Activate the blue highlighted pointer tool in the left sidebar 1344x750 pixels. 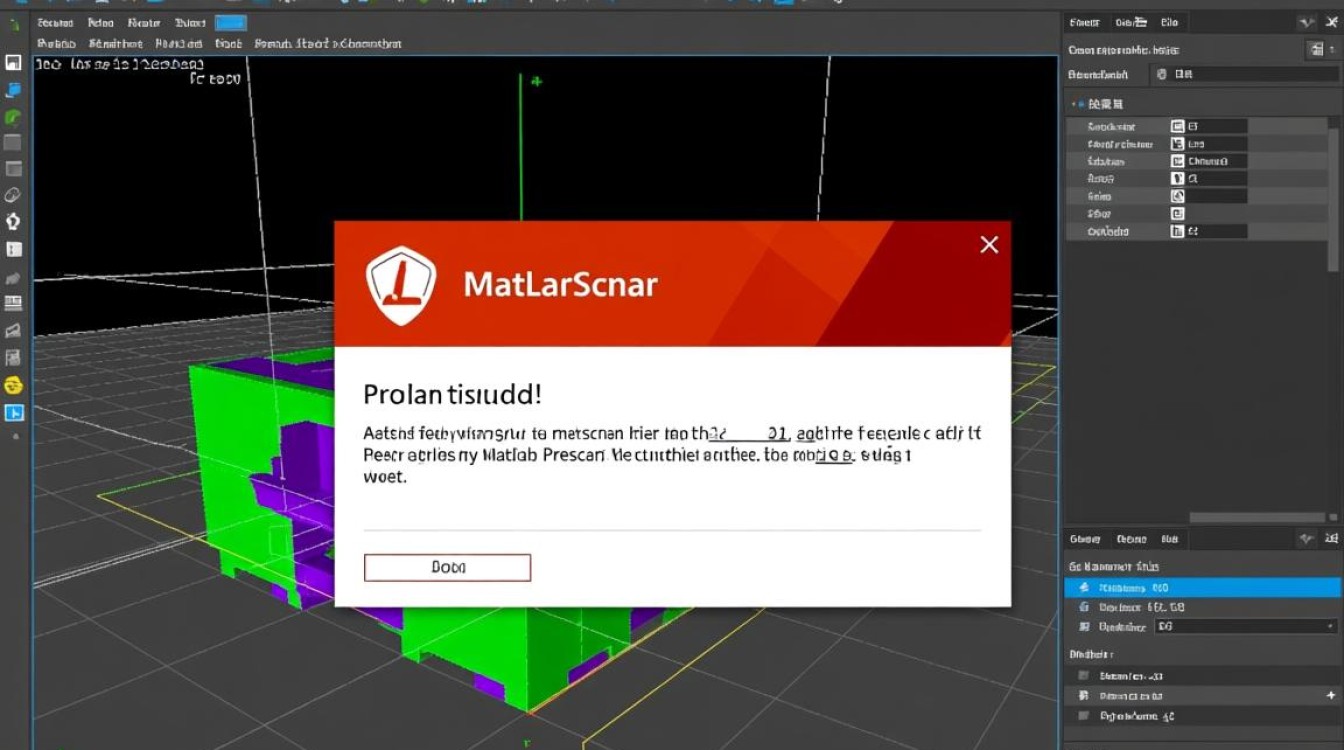tap(13, 413)
